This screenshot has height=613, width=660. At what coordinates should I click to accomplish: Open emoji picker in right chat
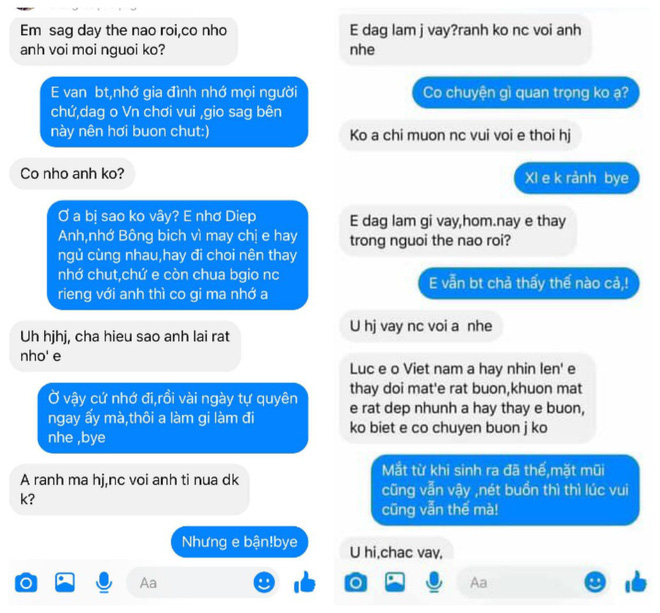click(x=595, y=583)
